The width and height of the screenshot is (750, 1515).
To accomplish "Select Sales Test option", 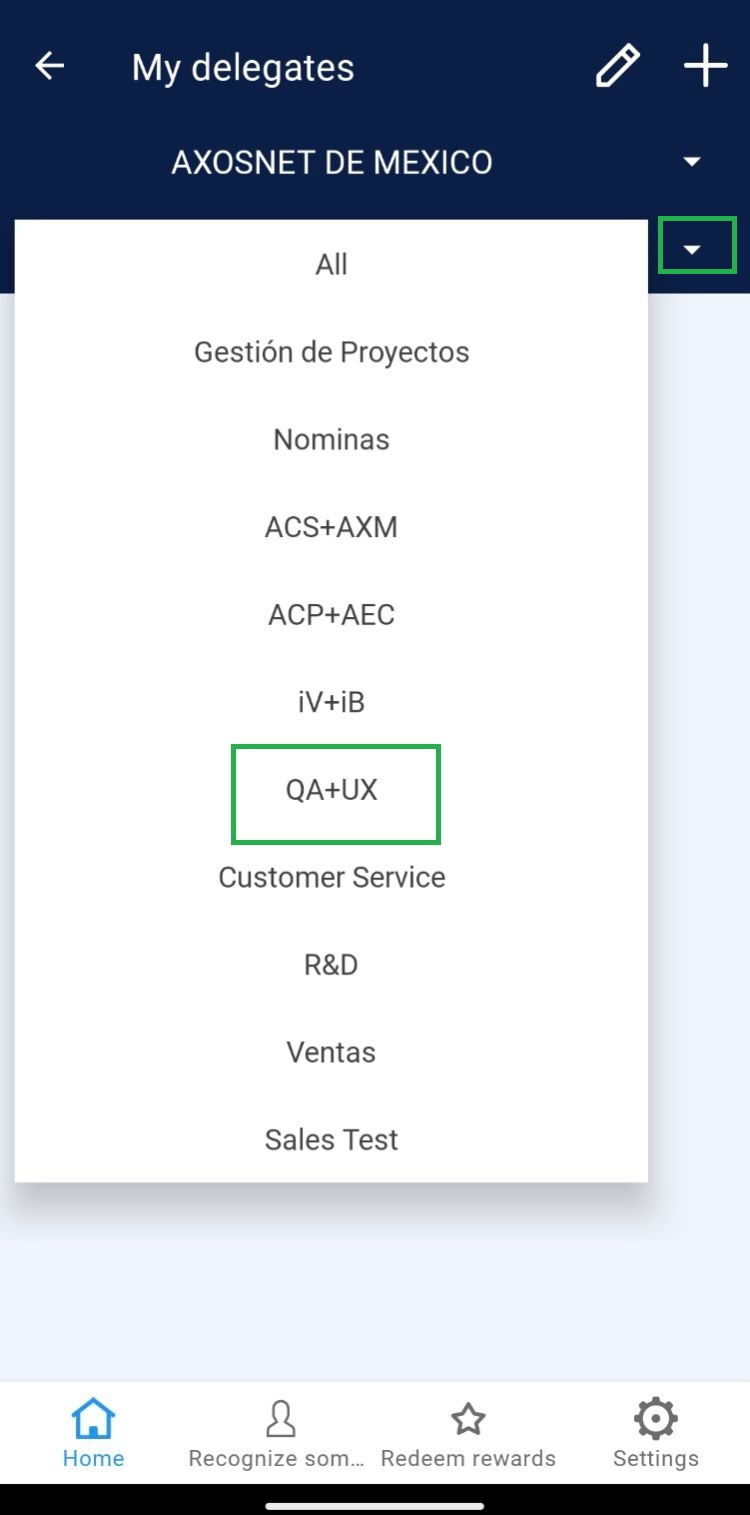I will (331, 1140).
